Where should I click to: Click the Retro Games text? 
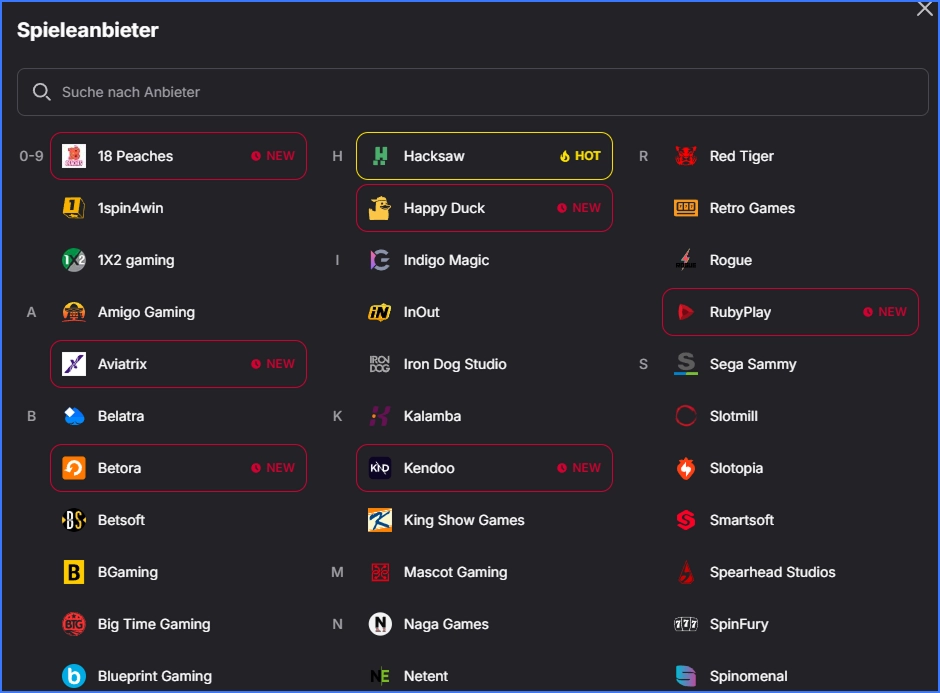click(752, 208)
